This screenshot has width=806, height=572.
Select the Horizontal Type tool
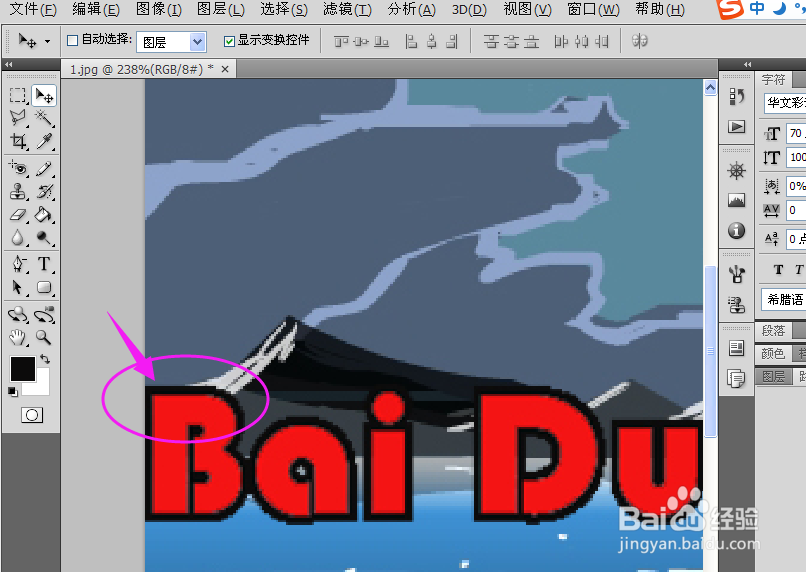[44, 264]
